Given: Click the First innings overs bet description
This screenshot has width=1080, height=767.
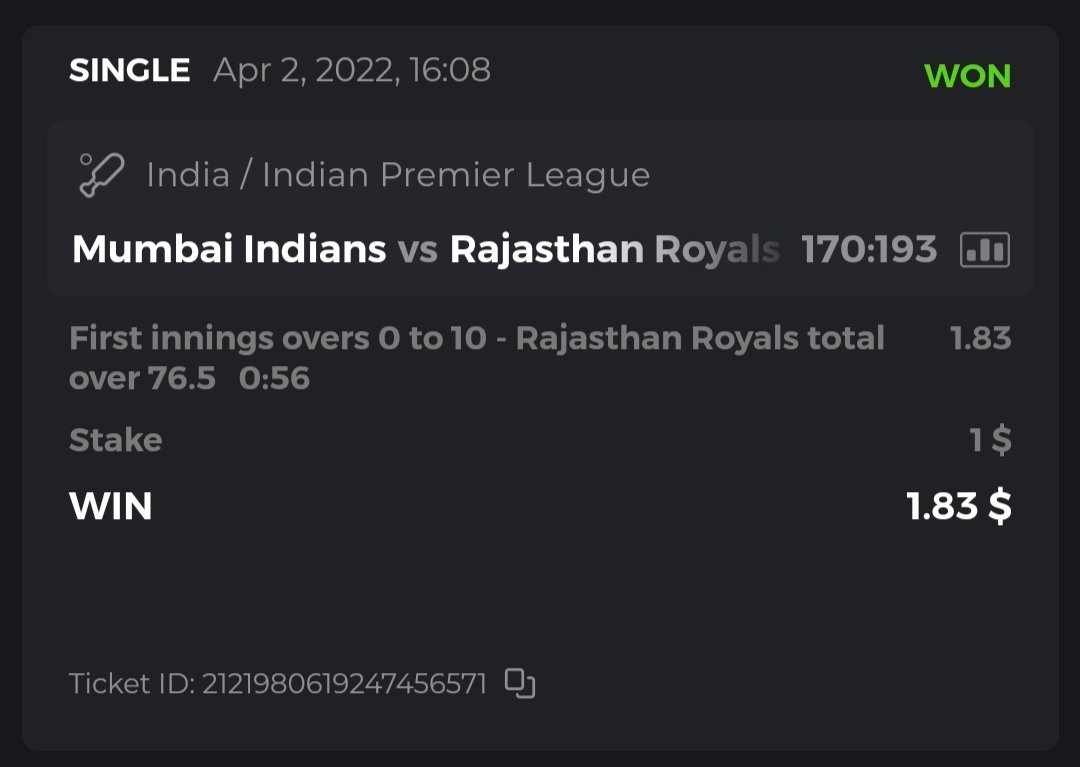Looking at the screenshot, I should click(x=476, y=338).
